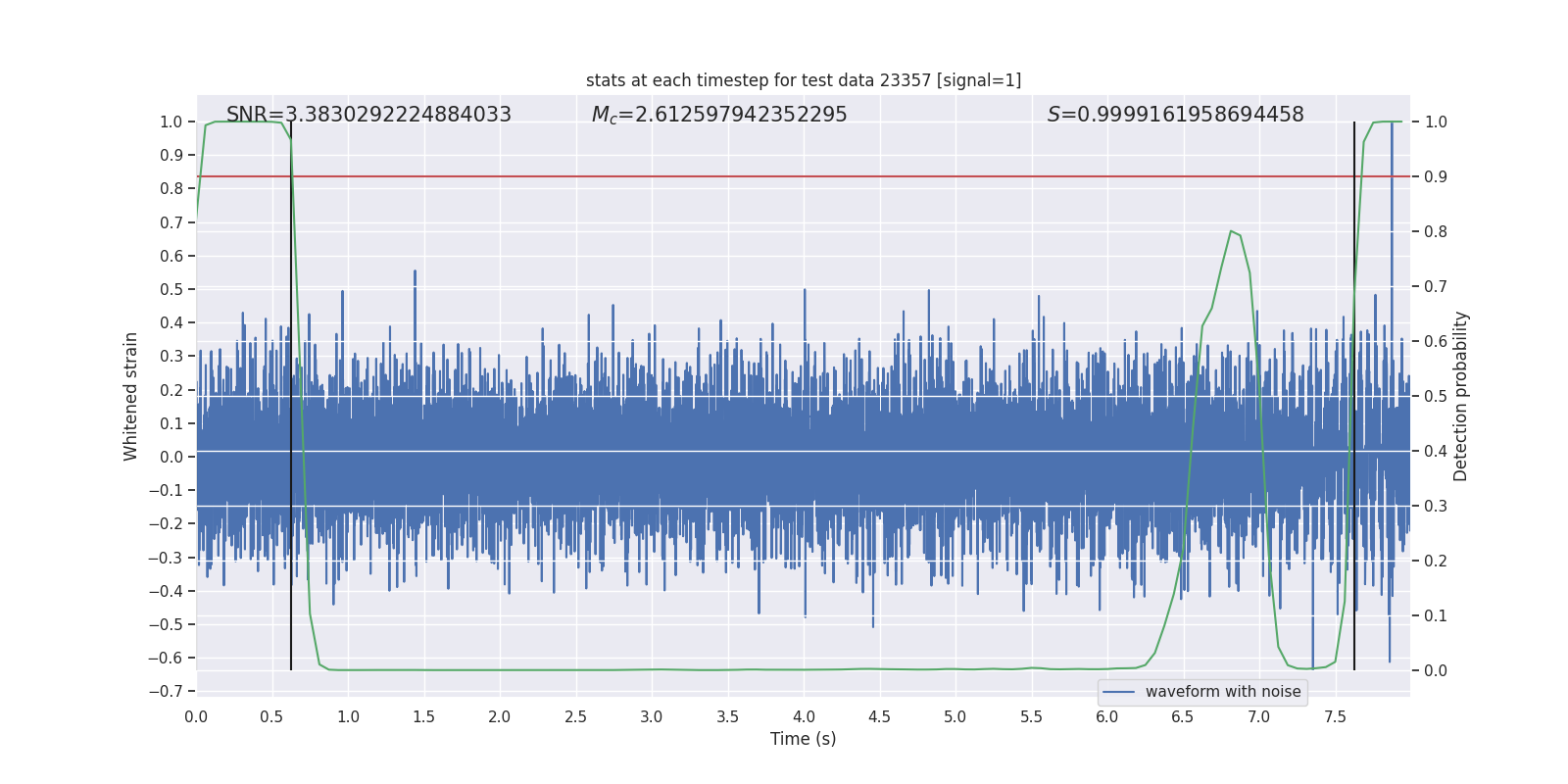Click the chirp mass Mc annotation
This screenshot has height=784, width=1568.
tap(718, 115)
